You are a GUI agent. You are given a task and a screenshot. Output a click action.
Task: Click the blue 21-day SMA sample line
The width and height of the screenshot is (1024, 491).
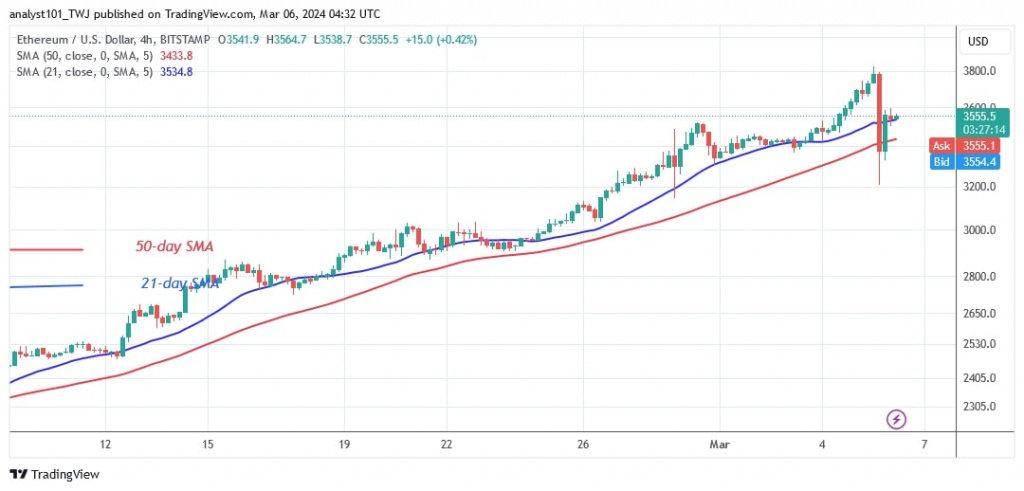point(46,287)
